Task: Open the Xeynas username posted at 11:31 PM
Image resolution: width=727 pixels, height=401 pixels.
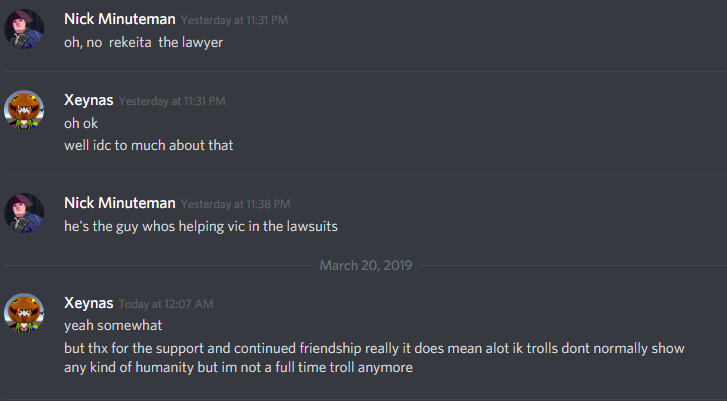Action: click(88, 100)
